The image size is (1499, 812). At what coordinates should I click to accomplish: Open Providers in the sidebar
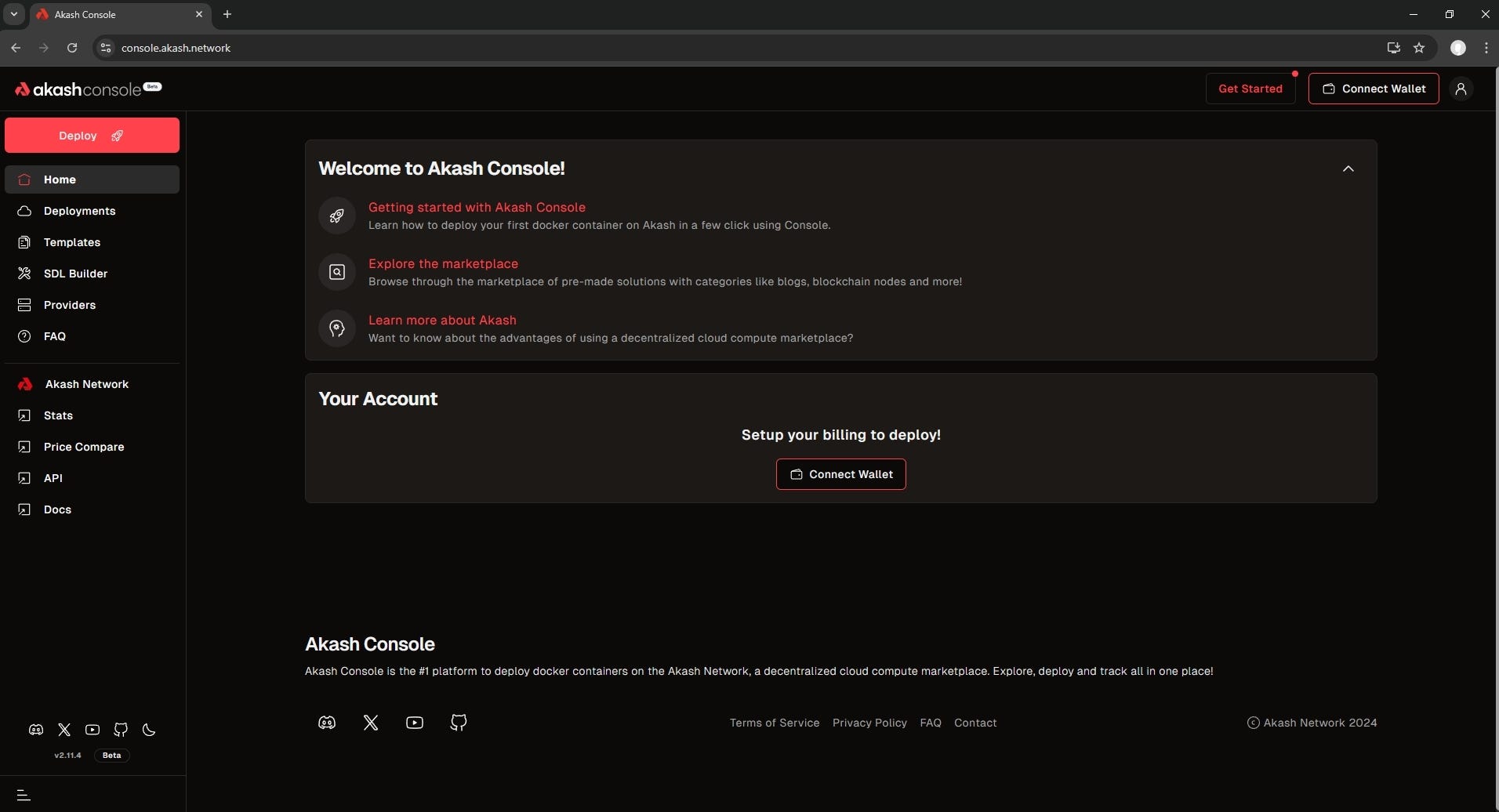coord(92,305)
